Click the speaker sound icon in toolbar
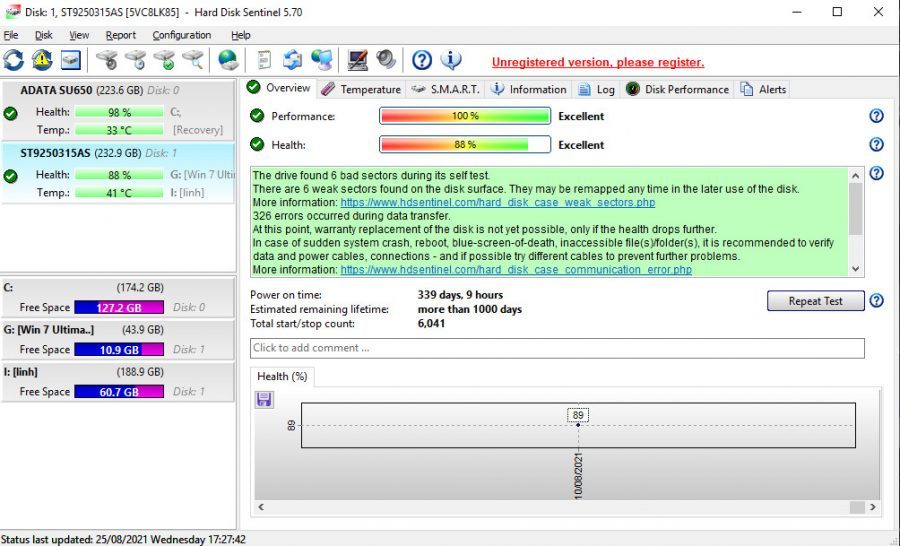Image resolution: width=900 pixels, height=546 pixels. pyautogui.click(x=386, y=61)
